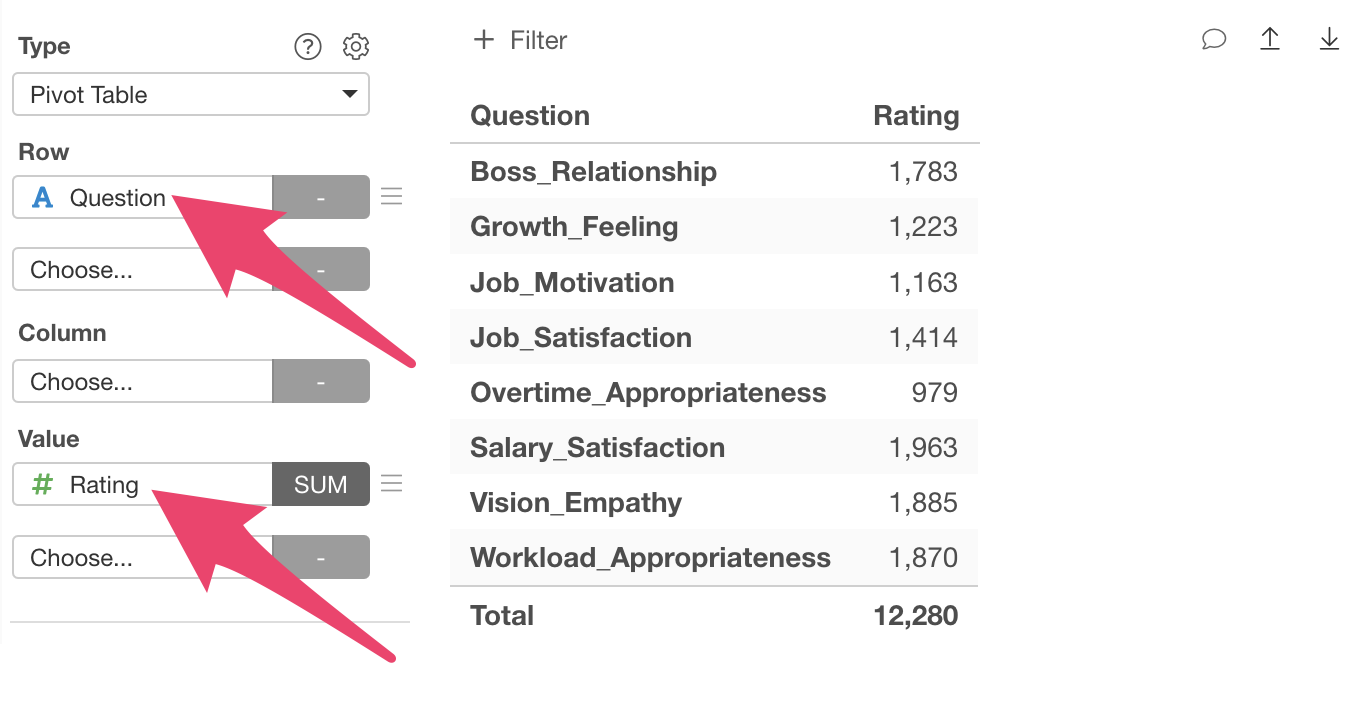The height and width of the screenshot is (716, 1362).
Task: Click the download arrow icon
Action: 1329,40
